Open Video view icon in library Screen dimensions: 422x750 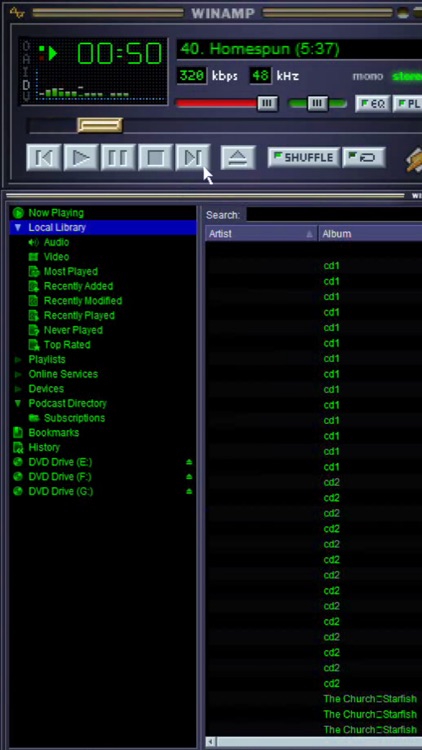click(33, 257)
